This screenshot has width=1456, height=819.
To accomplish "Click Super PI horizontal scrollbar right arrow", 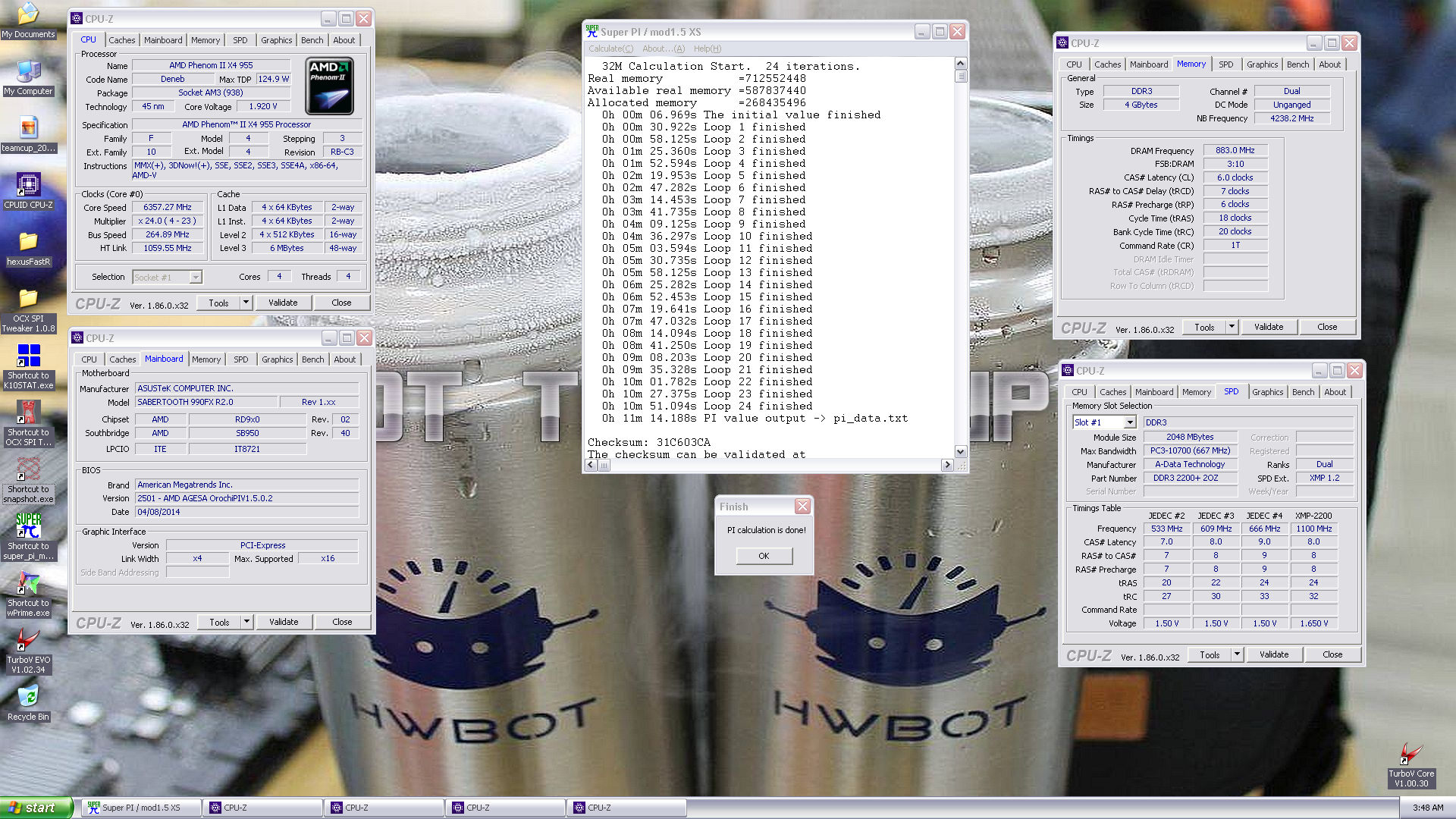I will pyautogui.click(x=947, y=465).
